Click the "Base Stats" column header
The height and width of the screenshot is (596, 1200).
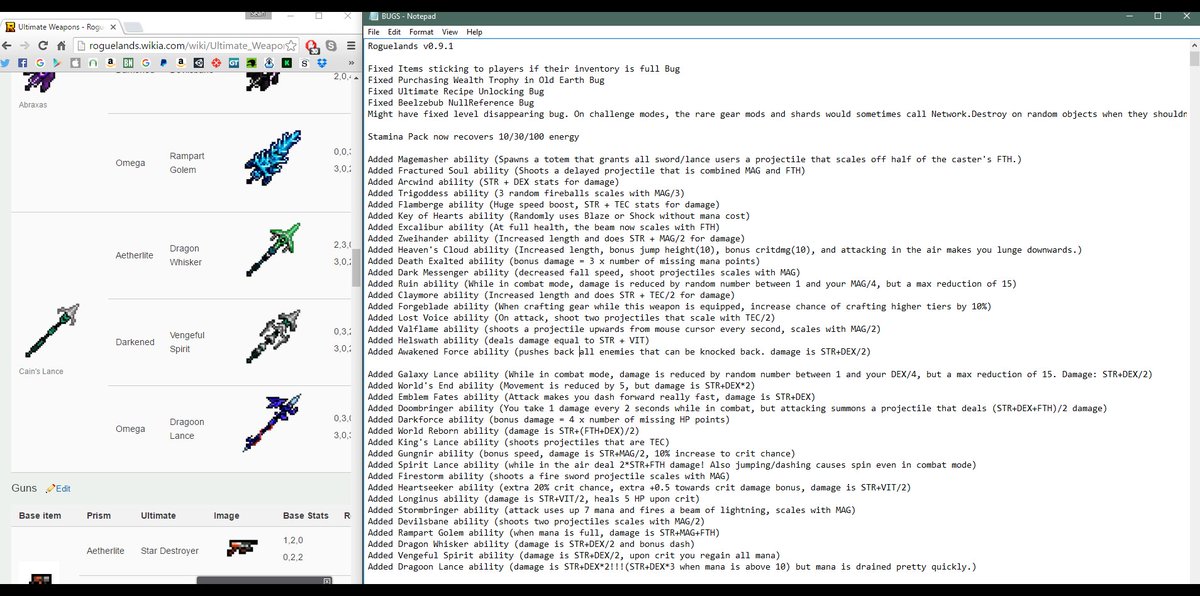(x=306, y=516)
